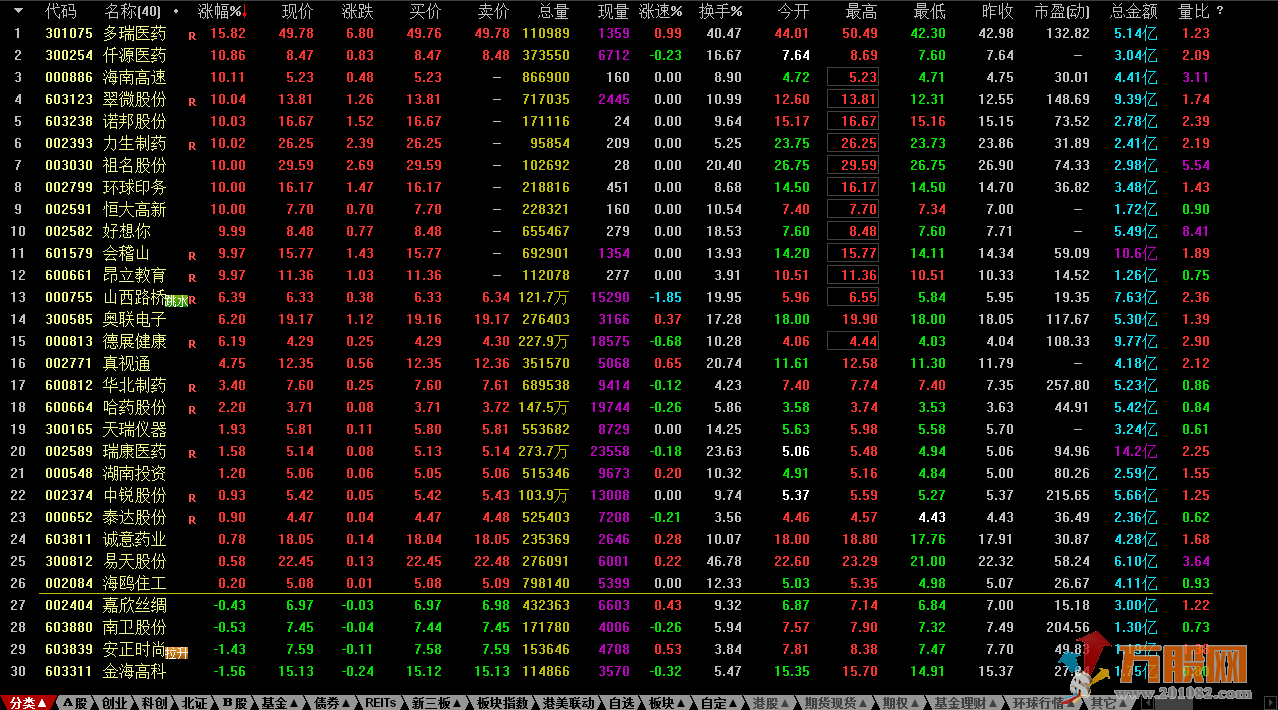Expand the REITs tab dropdown
1278x710 pixels.
(383, 703)
